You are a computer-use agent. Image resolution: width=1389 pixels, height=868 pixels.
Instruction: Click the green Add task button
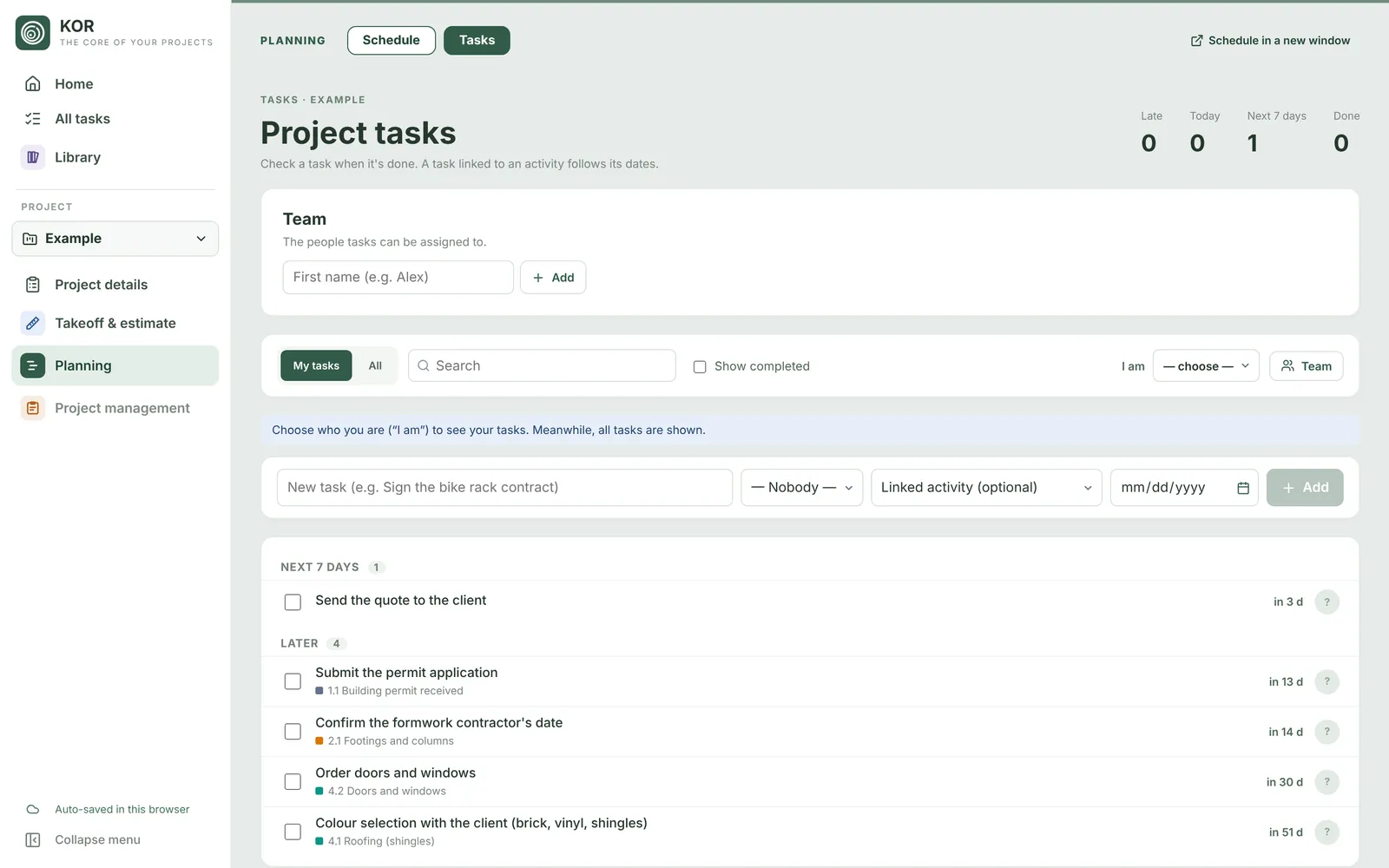click(x=1305, y=488)
